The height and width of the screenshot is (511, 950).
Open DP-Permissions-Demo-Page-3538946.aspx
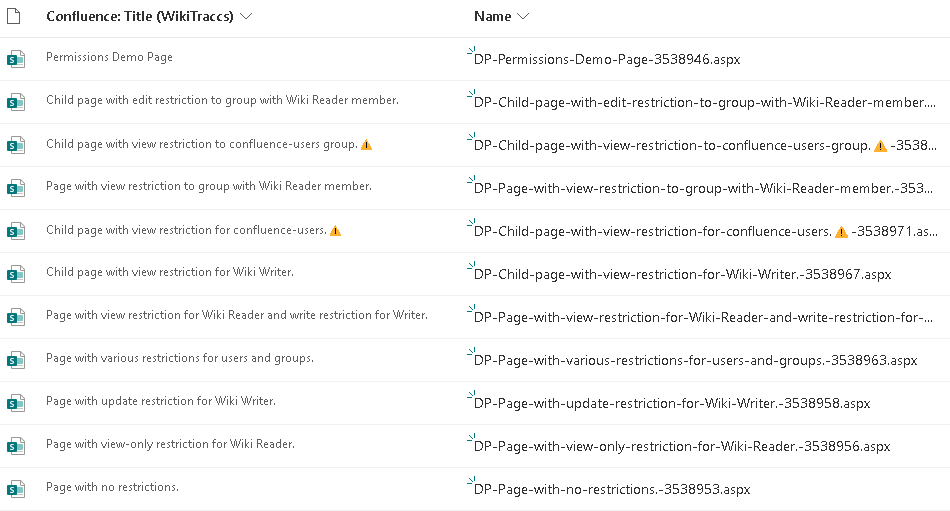607,59
